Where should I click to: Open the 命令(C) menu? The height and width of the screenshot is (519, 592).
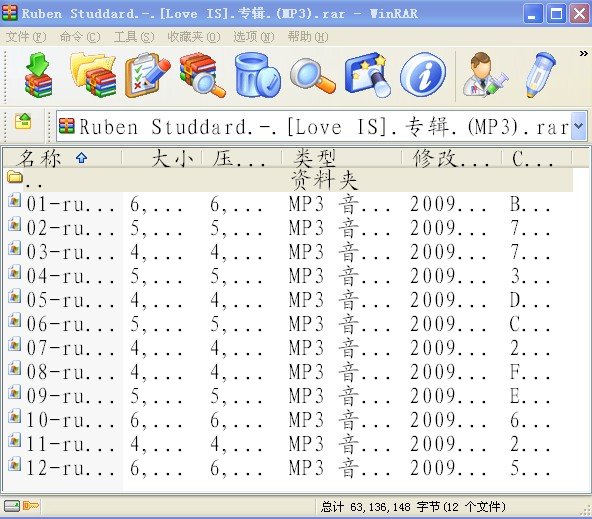point(80,37)
